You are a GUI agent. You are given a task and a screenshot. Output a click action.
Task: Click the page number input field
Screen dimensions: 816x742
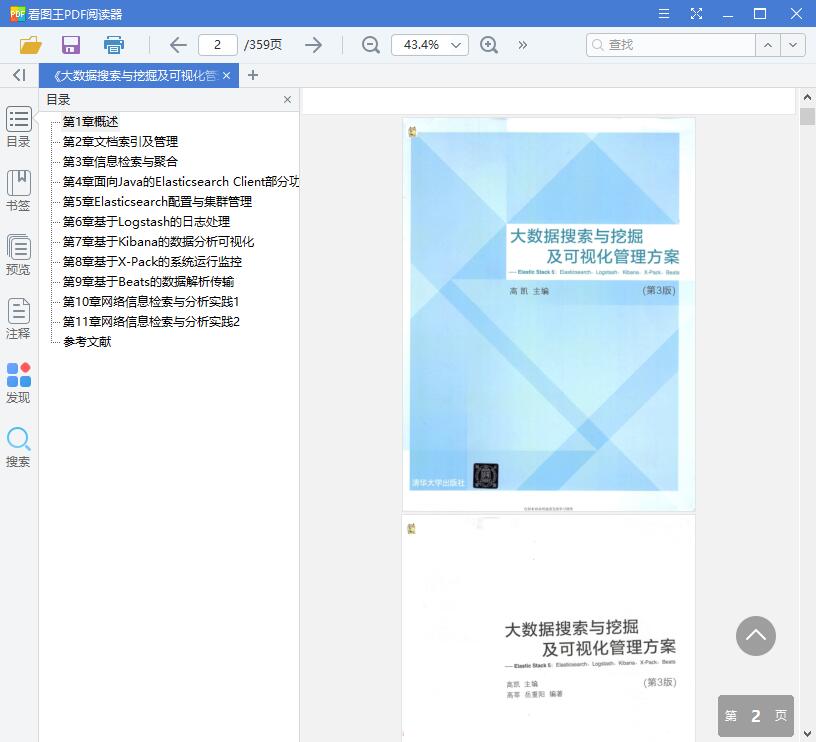218,45
